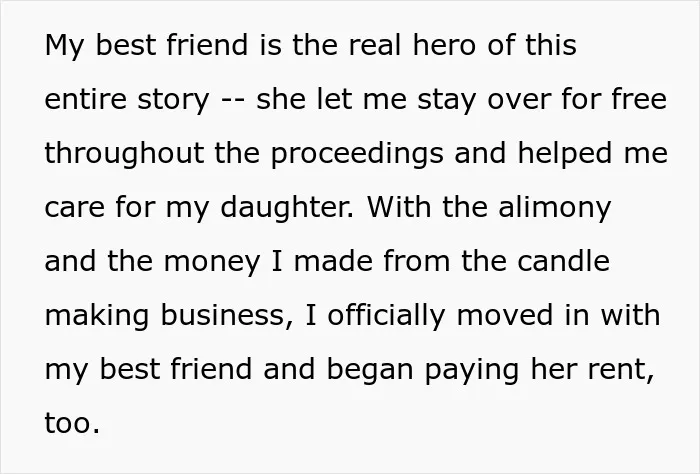Screen dimensions: 700x474
Task: Click the final word "too."
Action: (x=72, y=424)
